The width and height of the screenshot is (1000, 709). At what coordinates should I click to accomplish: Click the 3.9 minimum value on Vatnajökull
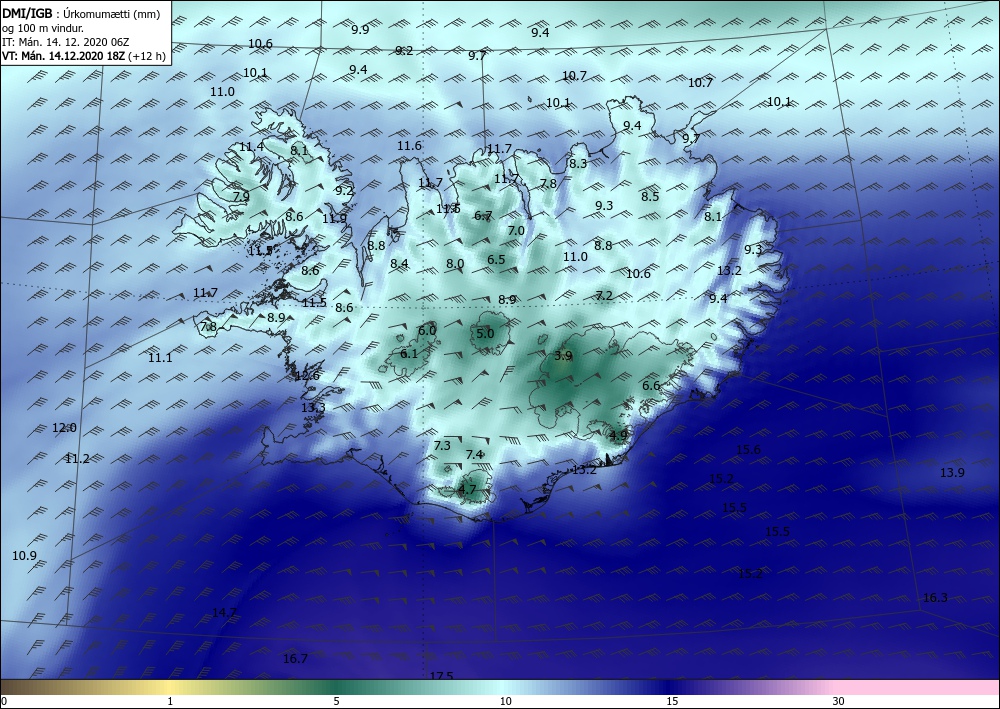point(563,356)
